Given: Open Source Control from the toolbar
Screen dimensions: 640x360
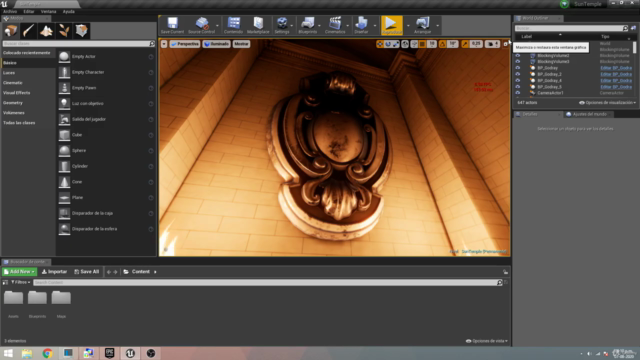Looking at the screenshot, I should (x=201, y=25).
